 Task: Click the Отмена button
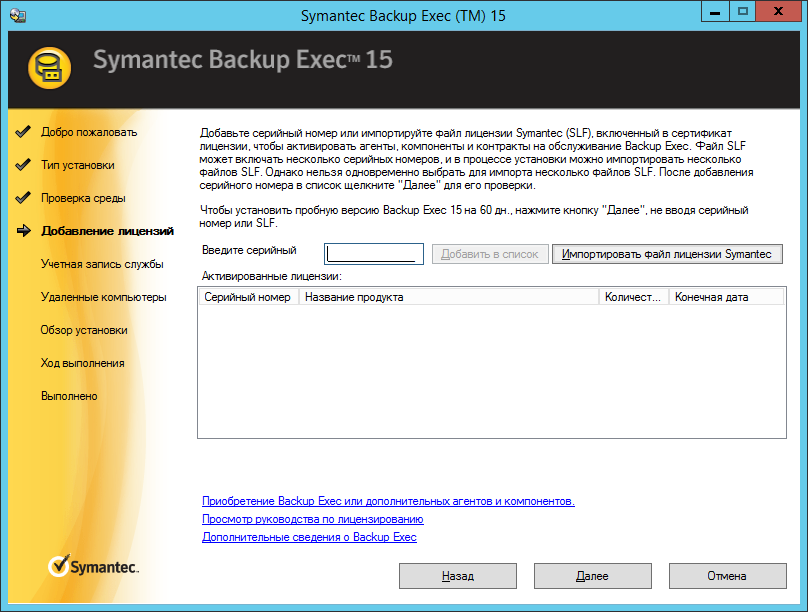(728, 576)
